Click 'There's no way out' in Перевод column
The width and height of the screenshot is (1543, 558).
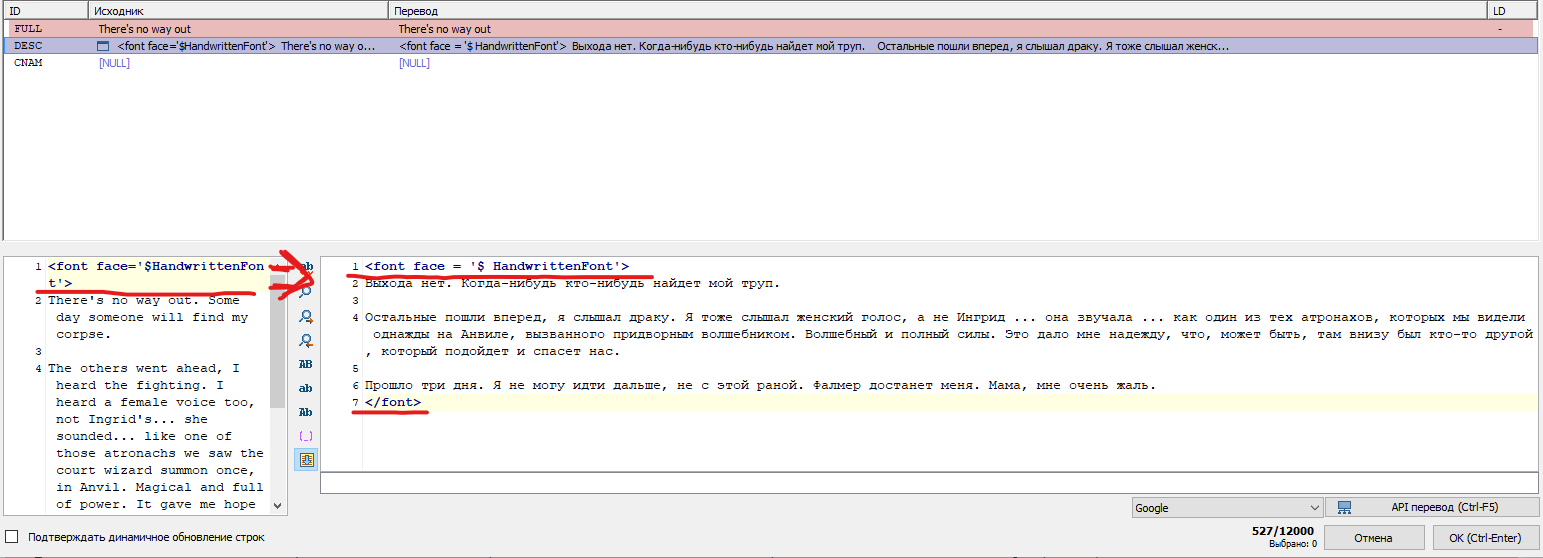[444, 29]
